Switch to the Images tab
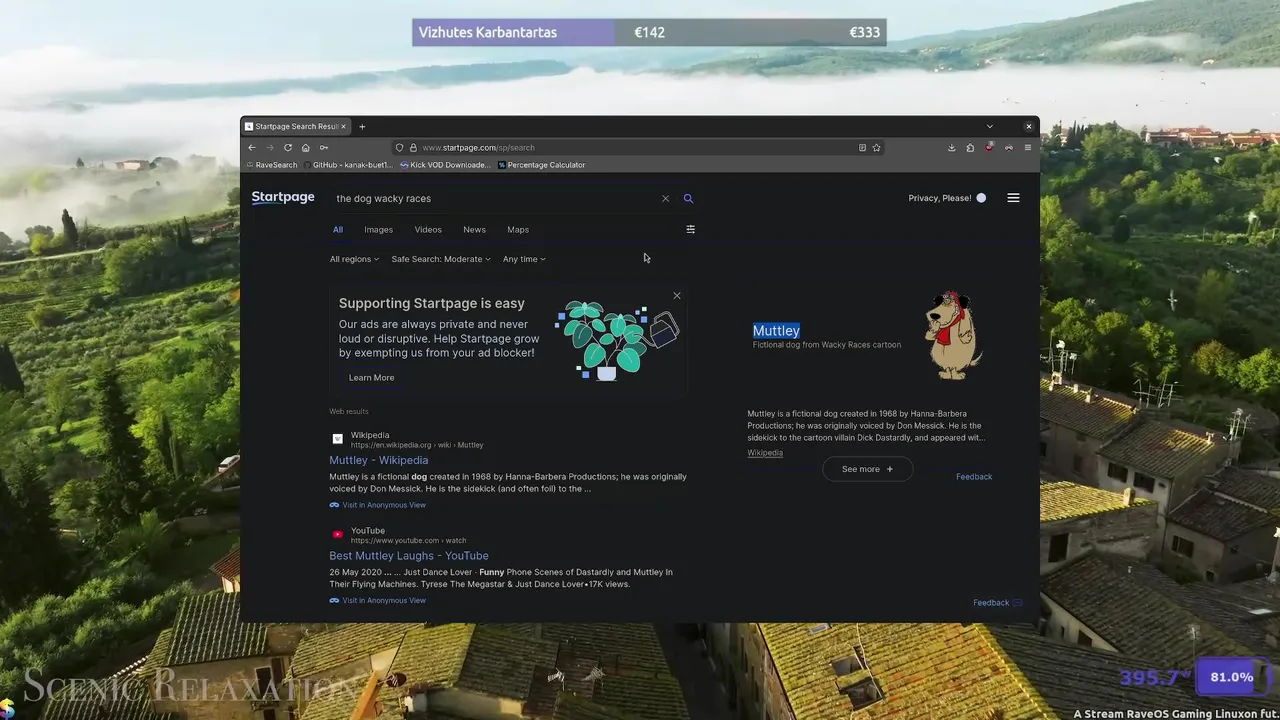This screenshot has width=1280, height=720. pyautogui.click(x=378, y=230)
